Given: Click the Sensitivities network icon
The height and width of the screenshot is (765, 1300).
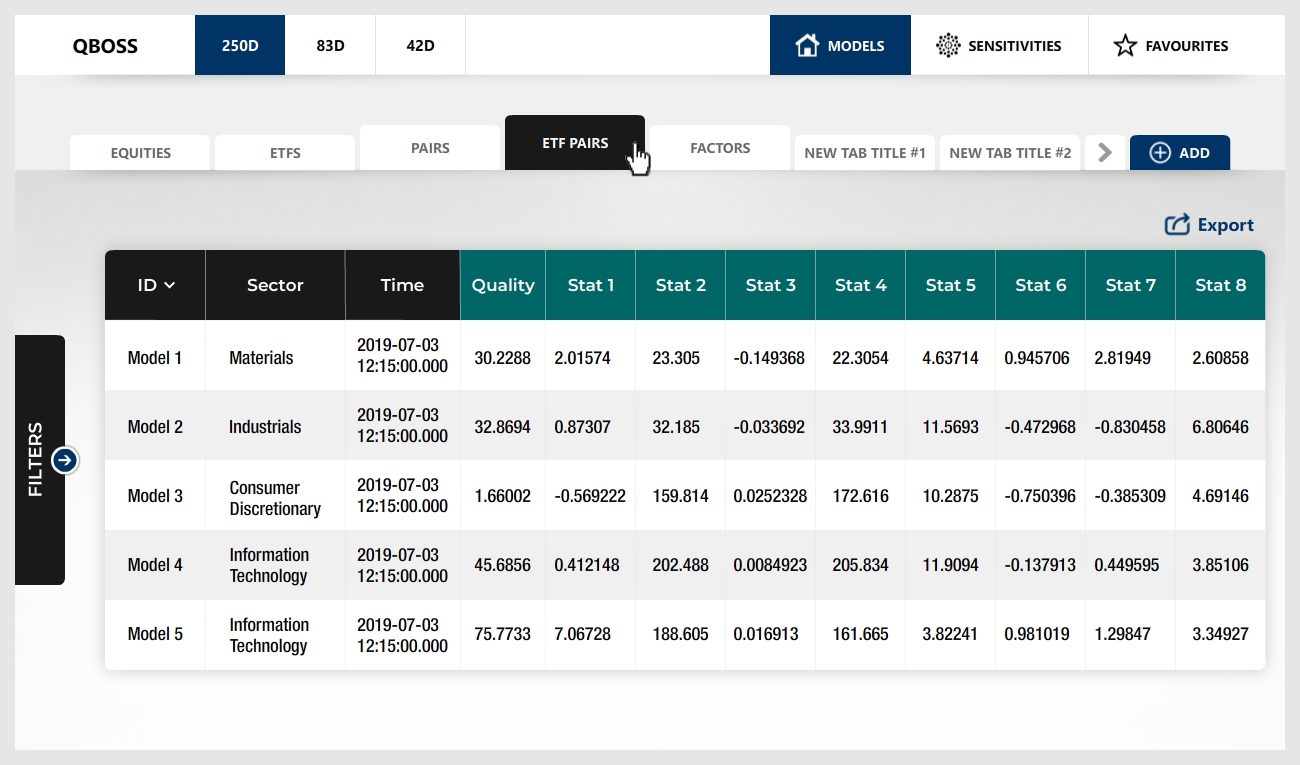Looking at the screenshot, I should point(947,45).
